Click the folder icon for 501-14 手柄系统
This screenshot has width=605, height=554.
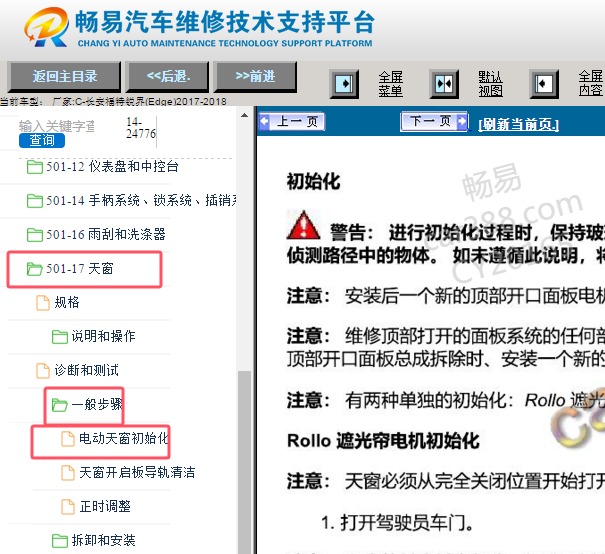[35, 201]
